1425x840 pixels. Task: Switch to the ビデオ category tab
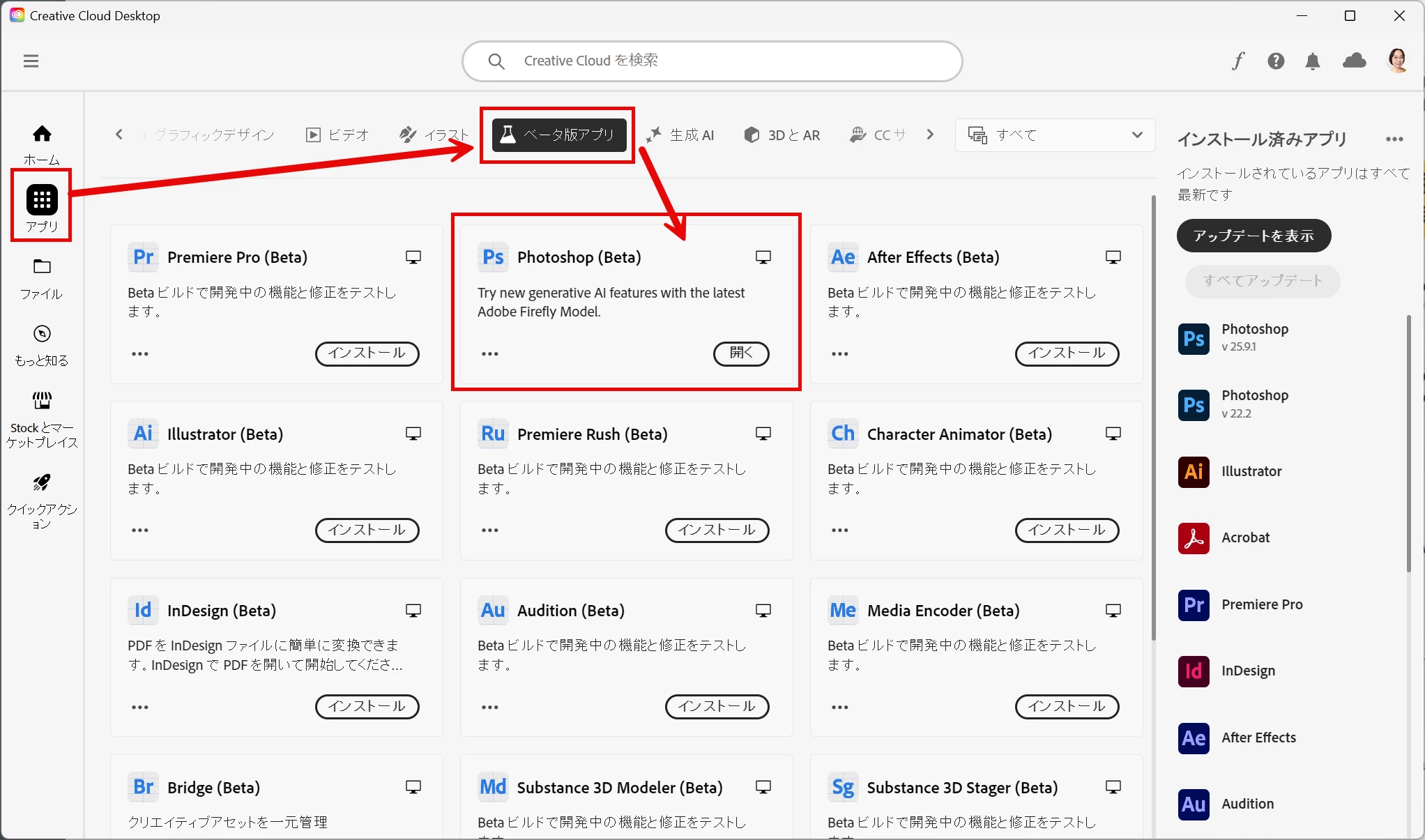click(337, 135)
